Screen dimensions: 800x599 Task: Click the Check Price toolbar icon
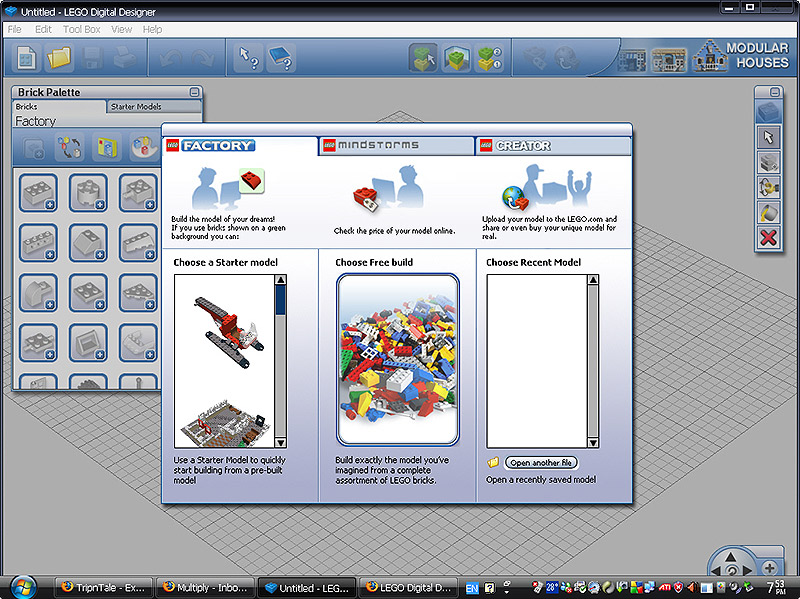tap(534, 59)
